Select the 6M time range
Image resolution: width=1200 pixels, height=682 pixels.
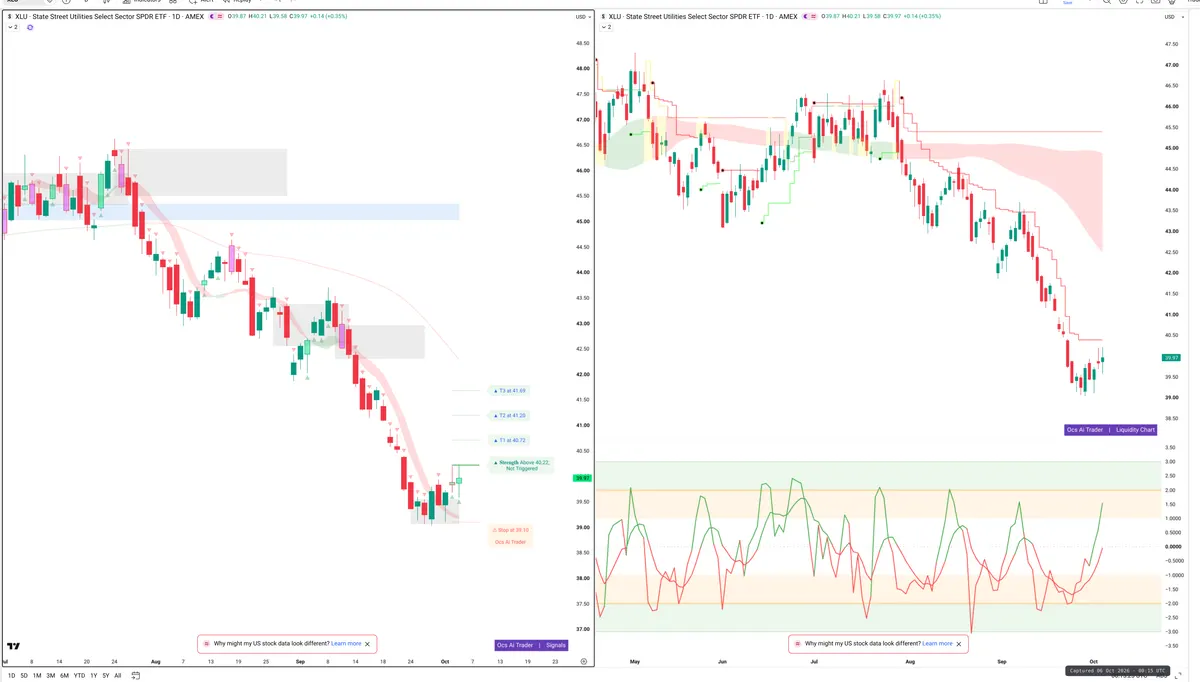tap(64, 676)
